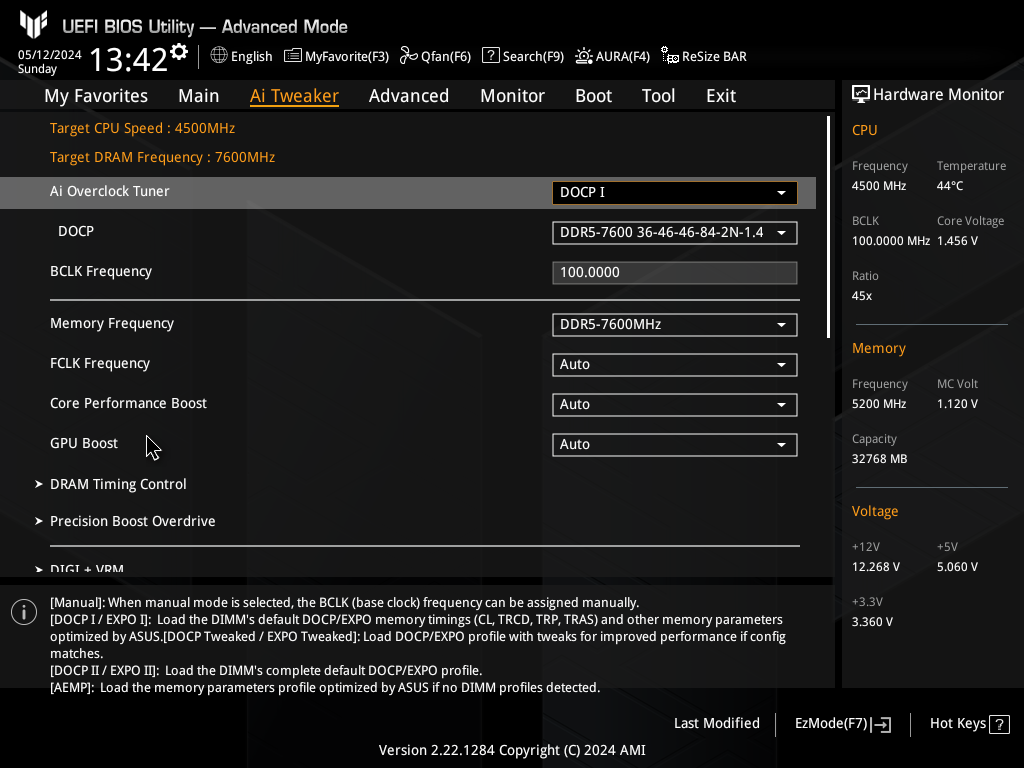This screenshot has height=768, width=1024.
Task: Toggle ReSize BAR option
Action: [x=704, y=56]
